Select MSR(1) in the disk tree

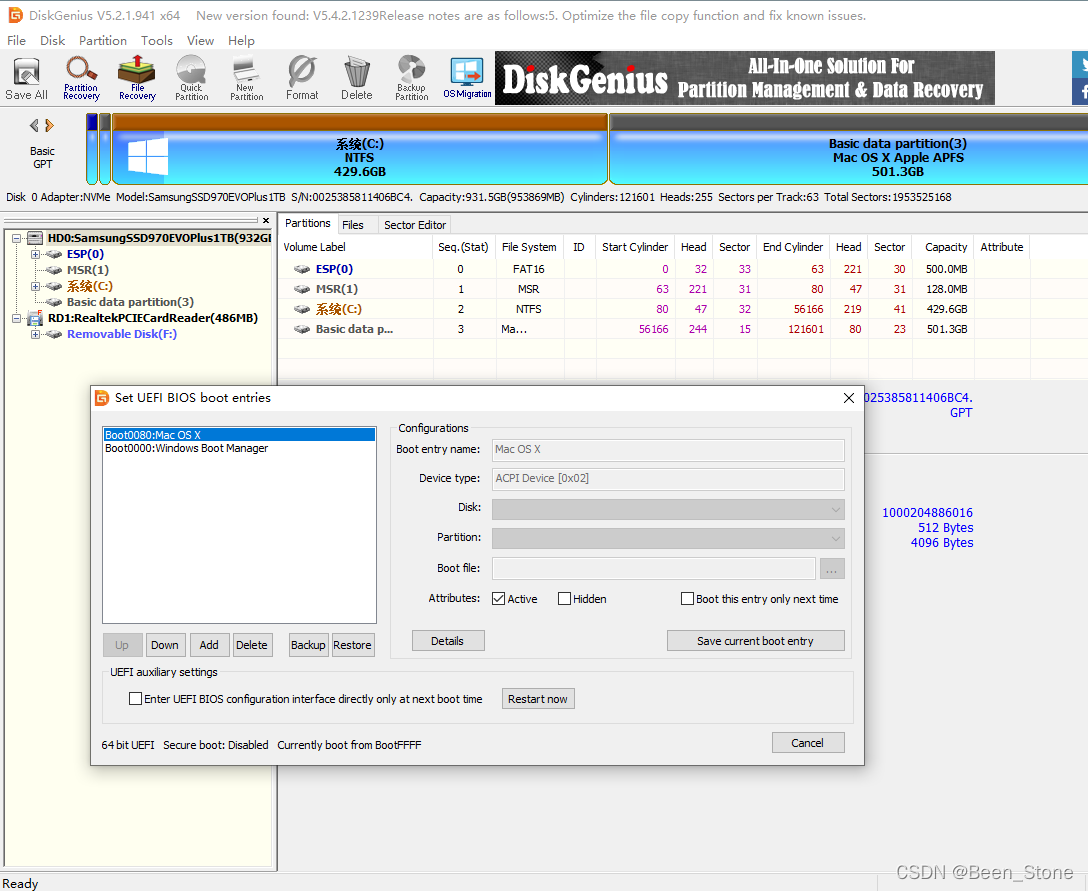(87, 271)
